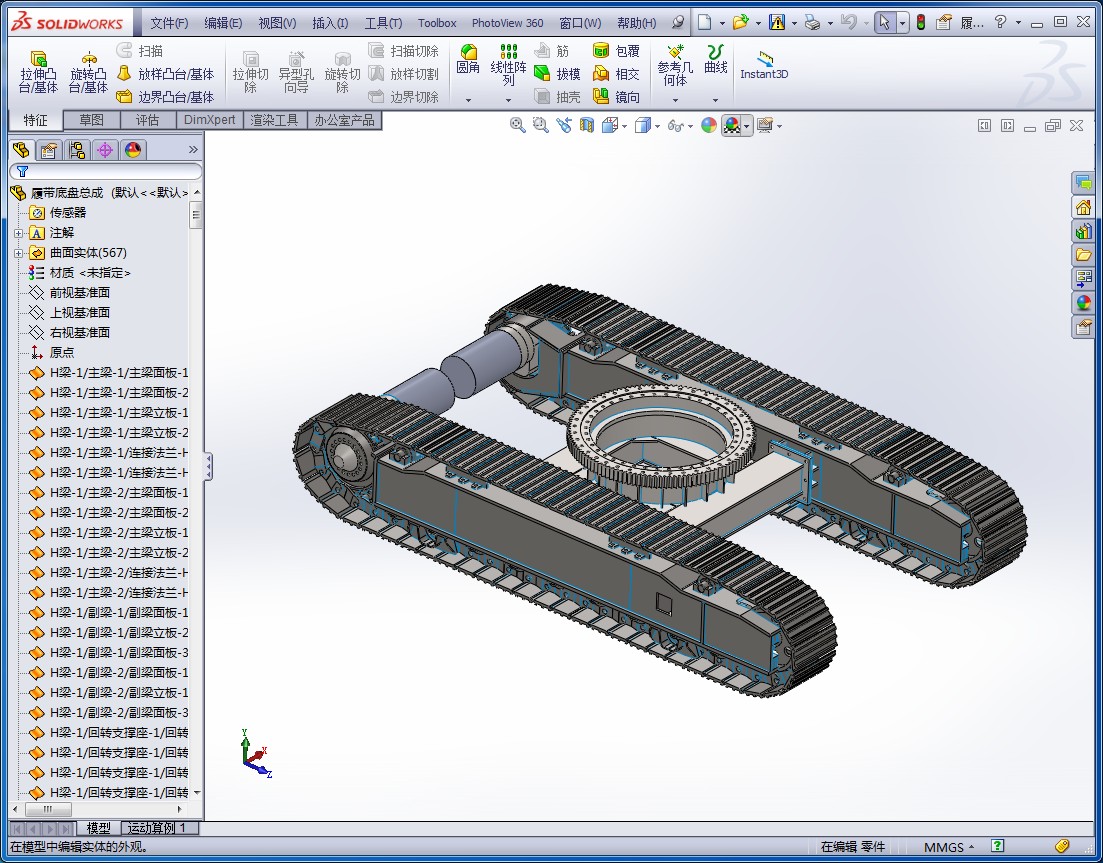Expand the 注解 (Annotations) tree node
This screenshot has width=1103, height=863.
coord(18,232)
